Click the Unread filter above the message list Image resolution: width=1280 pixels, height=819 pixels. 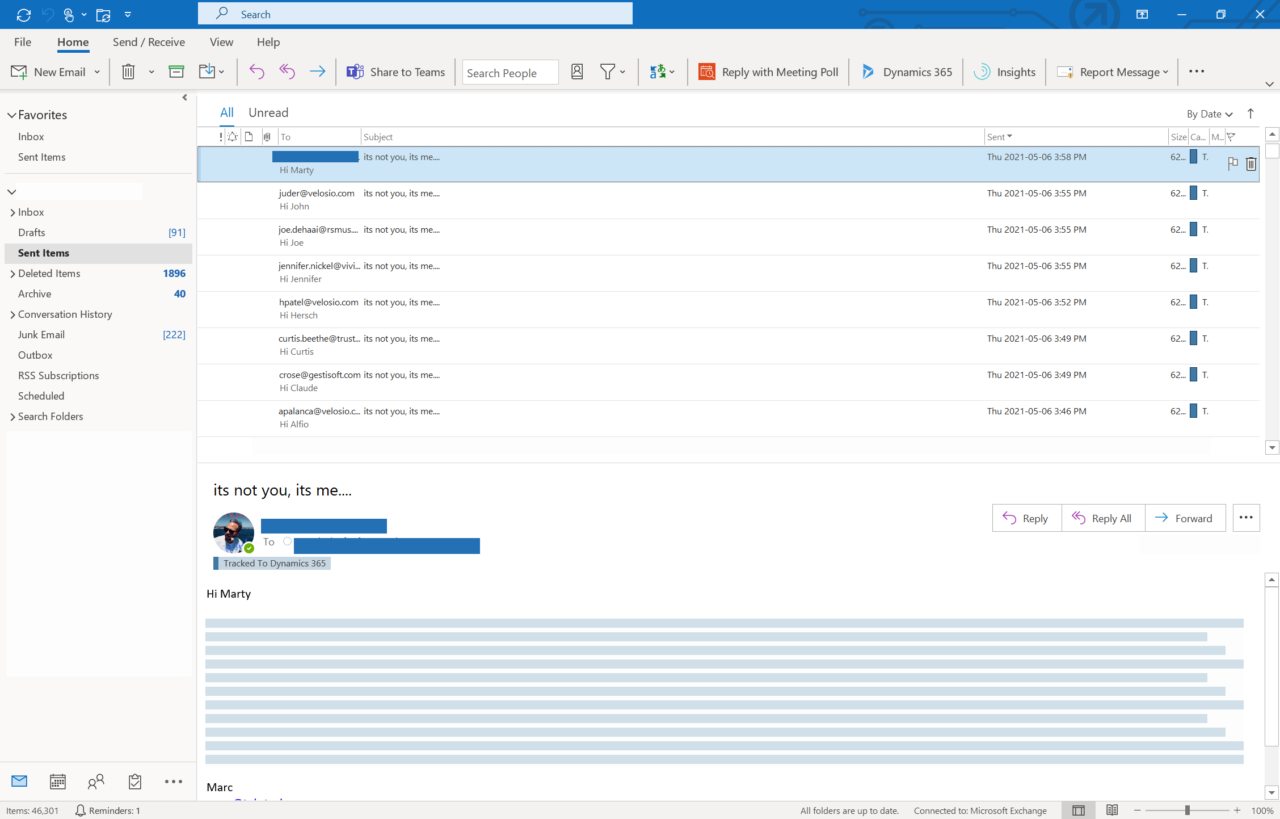(268, 112)
